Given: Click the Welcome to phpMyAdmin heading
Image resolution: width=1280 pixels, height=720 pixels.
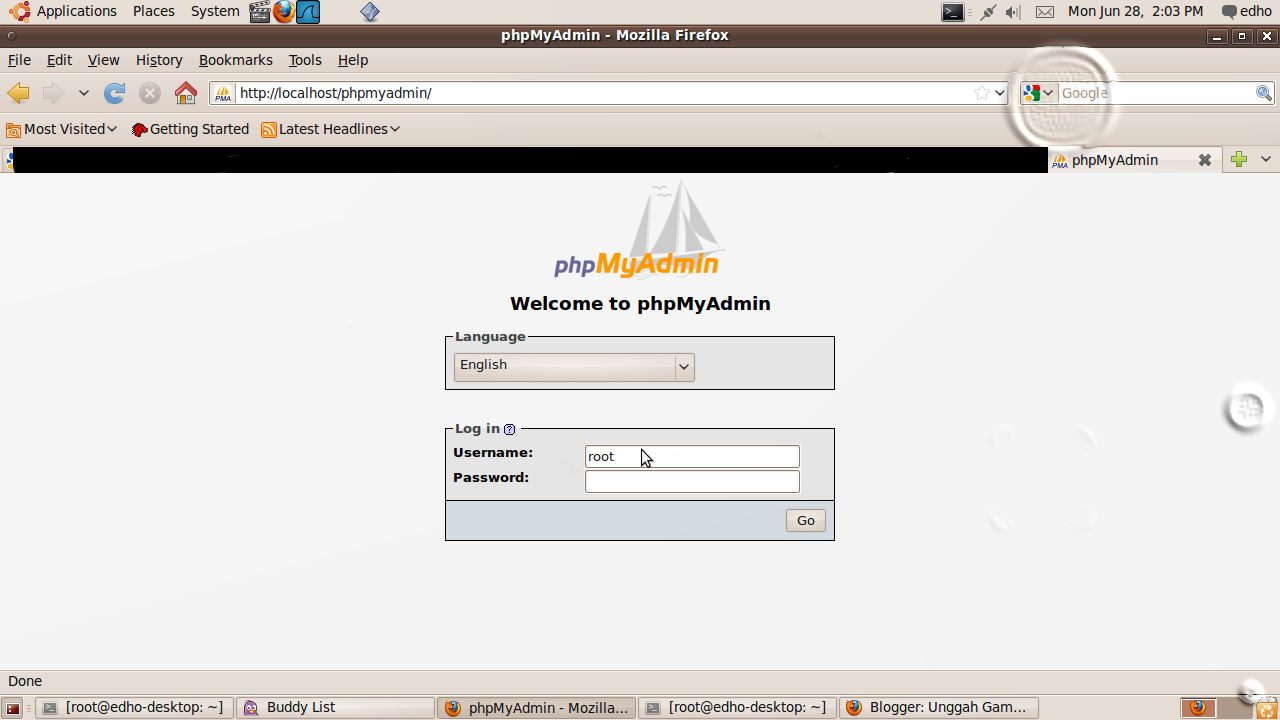Looking at the screenshot, I should pos(640,304).
